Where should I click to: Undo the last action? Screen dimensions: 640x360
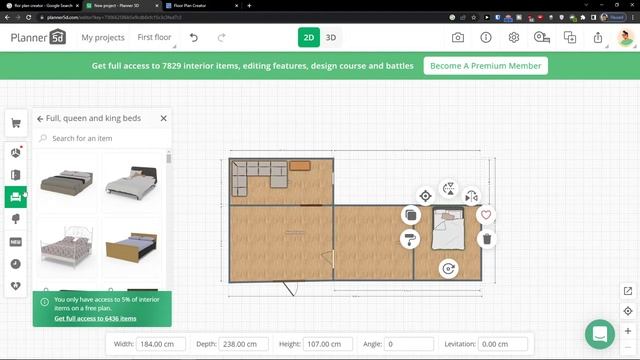point(194,38)
